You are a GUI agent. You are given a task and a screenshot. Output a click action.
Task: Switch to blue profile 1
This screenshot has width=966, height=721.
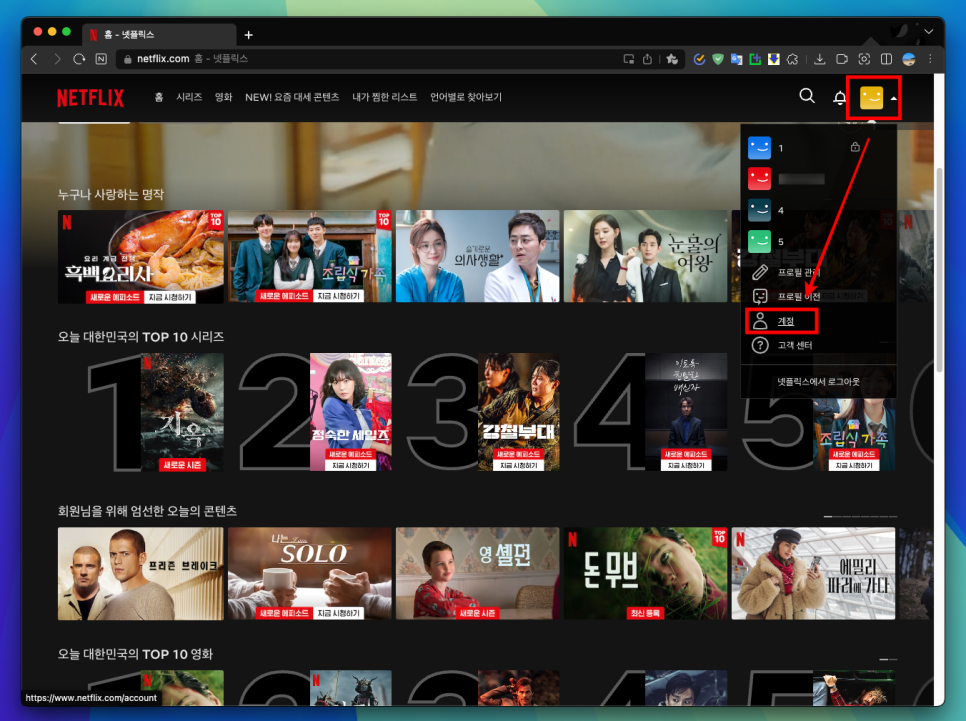coord(759,148)
